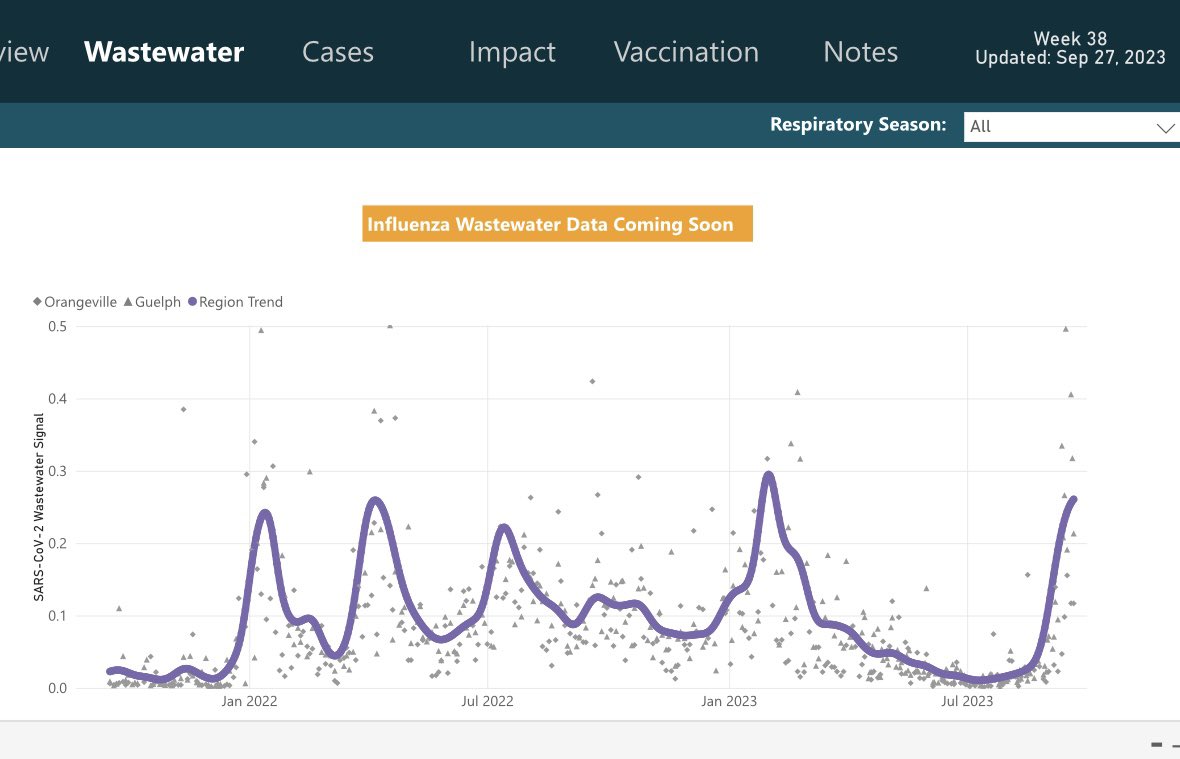
Task: Click the Updated: Sep 27, 2023 text
Action: tap(1070, 57)
